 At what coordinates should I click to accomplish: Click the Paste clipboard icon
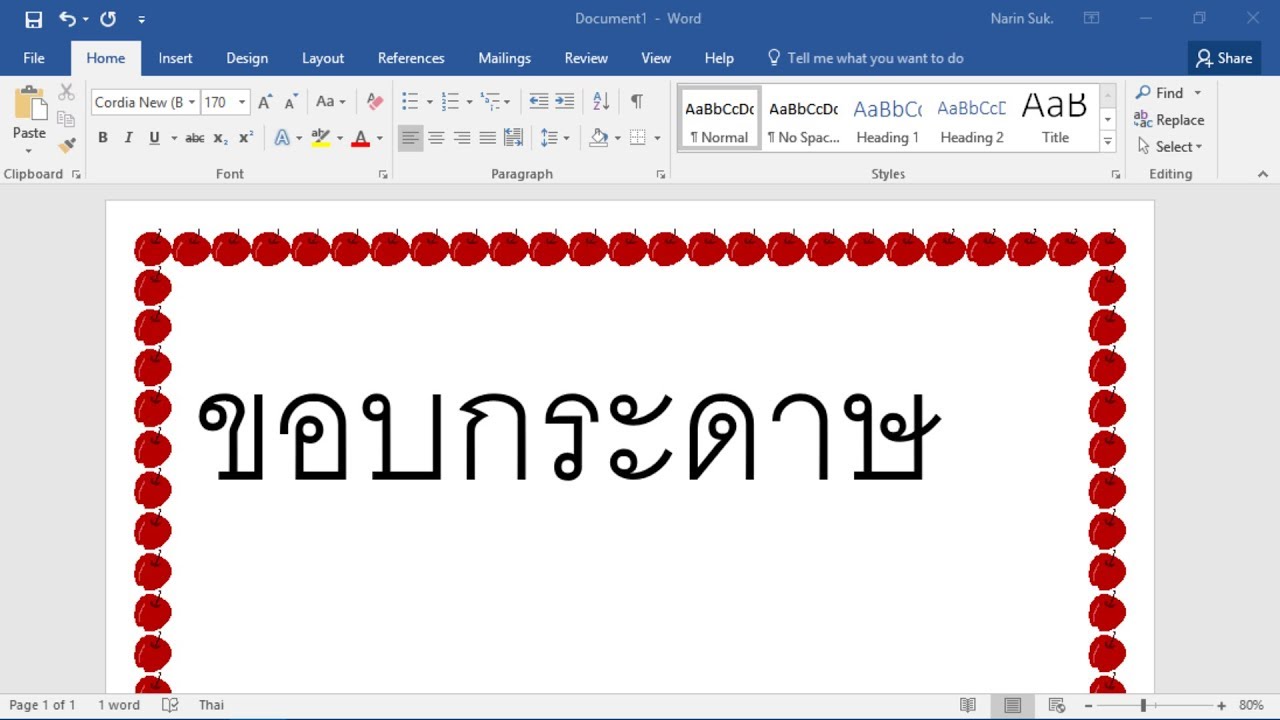(30, 104)
